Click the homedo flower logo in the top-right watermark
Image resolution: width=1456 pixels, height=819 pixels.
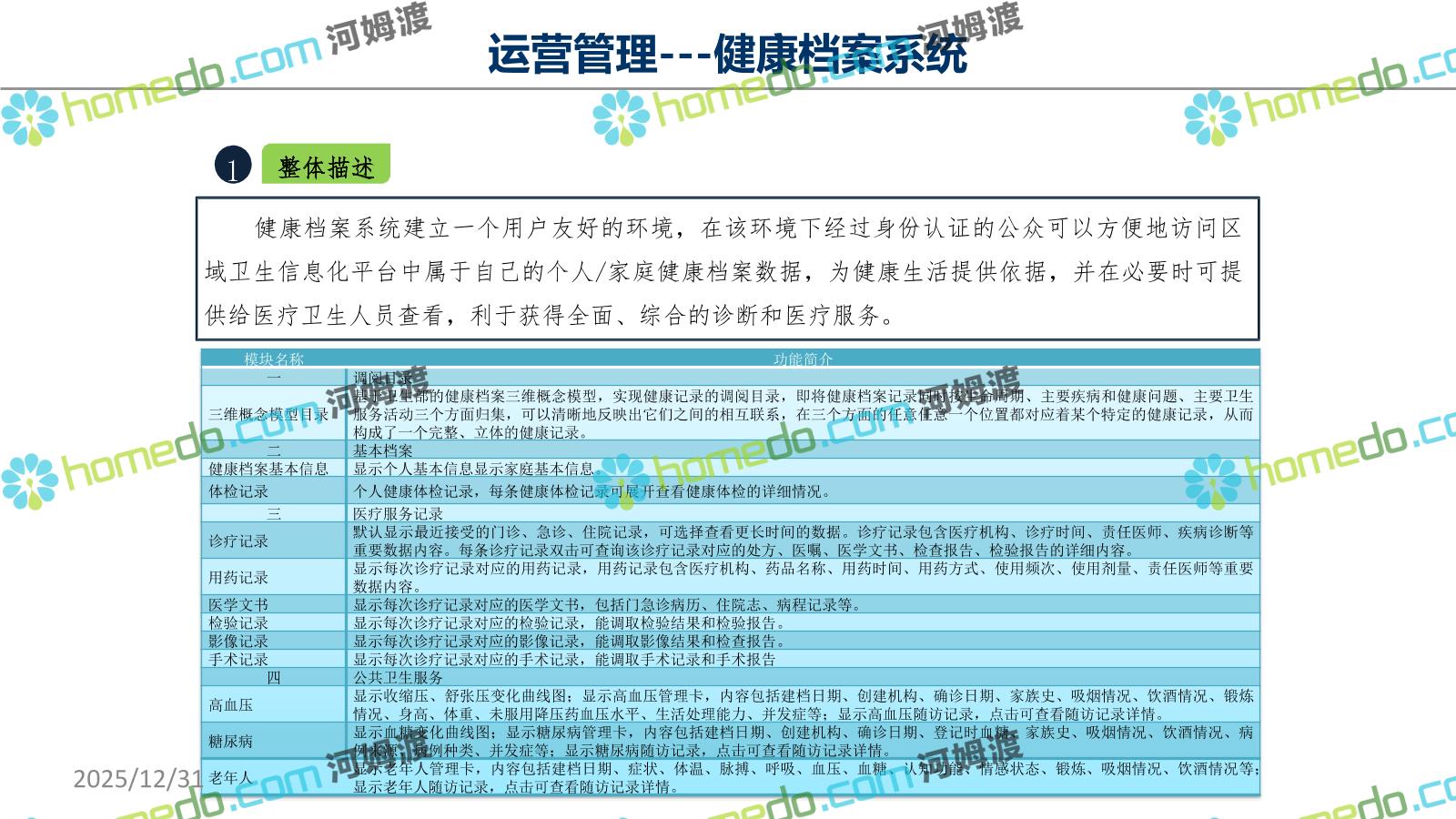(x=1212, y=117)
